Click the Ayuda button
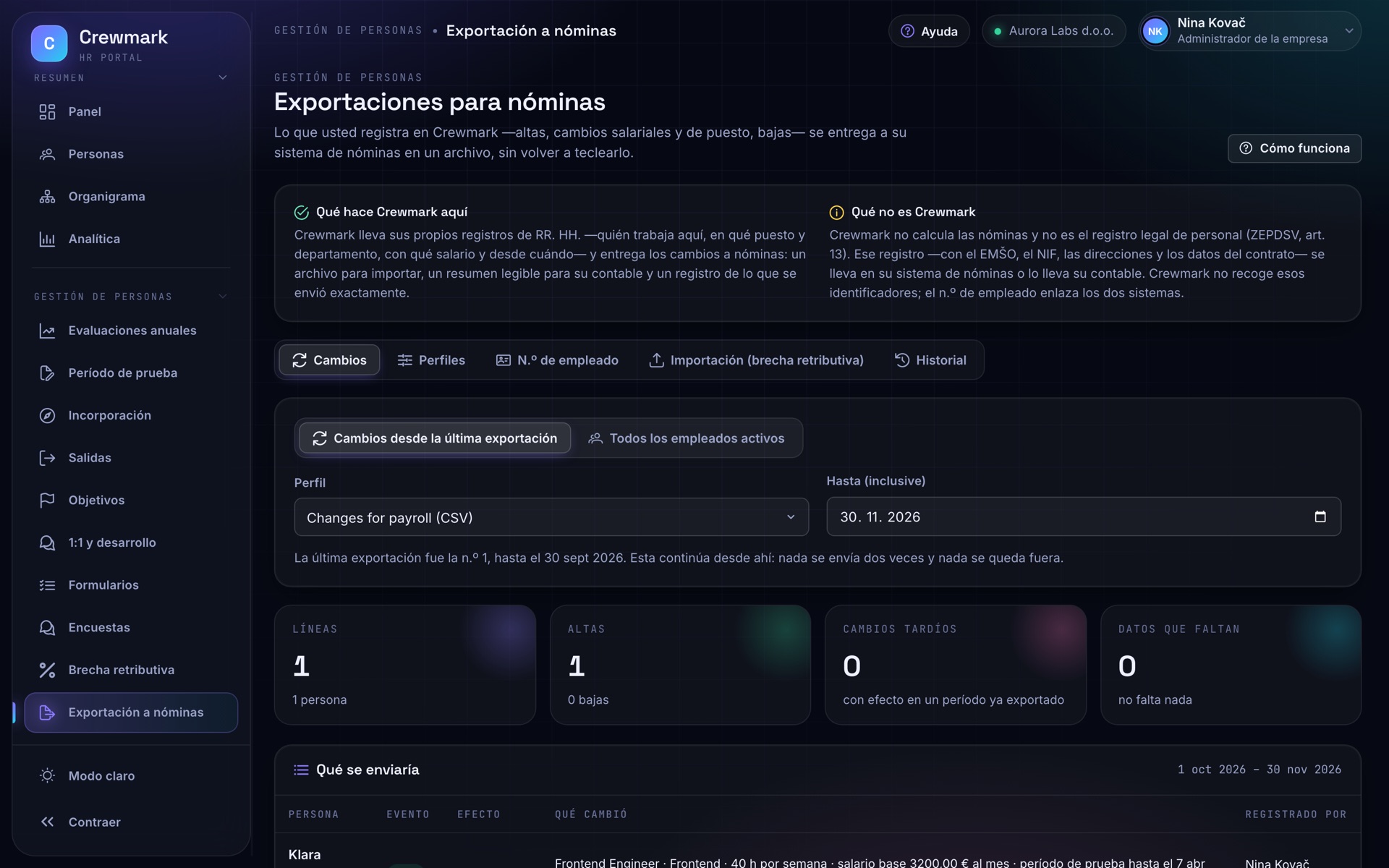Screen dimensions: 1389x868 (x=929, y=31)
